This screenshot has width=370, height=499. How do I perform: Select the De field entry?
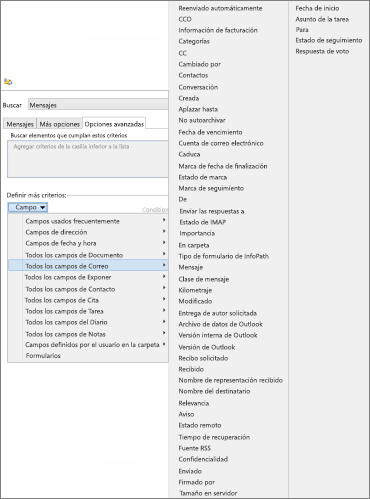click(182, 199)
